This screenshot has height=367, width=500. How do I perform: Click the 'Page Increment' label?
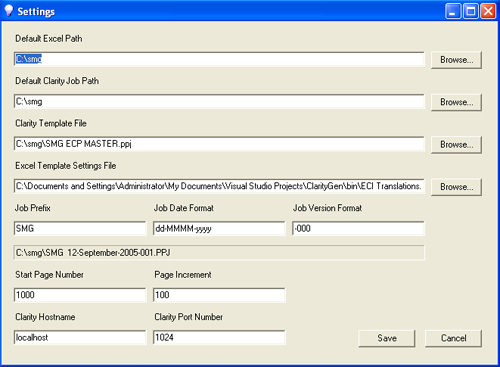[183, 275]
